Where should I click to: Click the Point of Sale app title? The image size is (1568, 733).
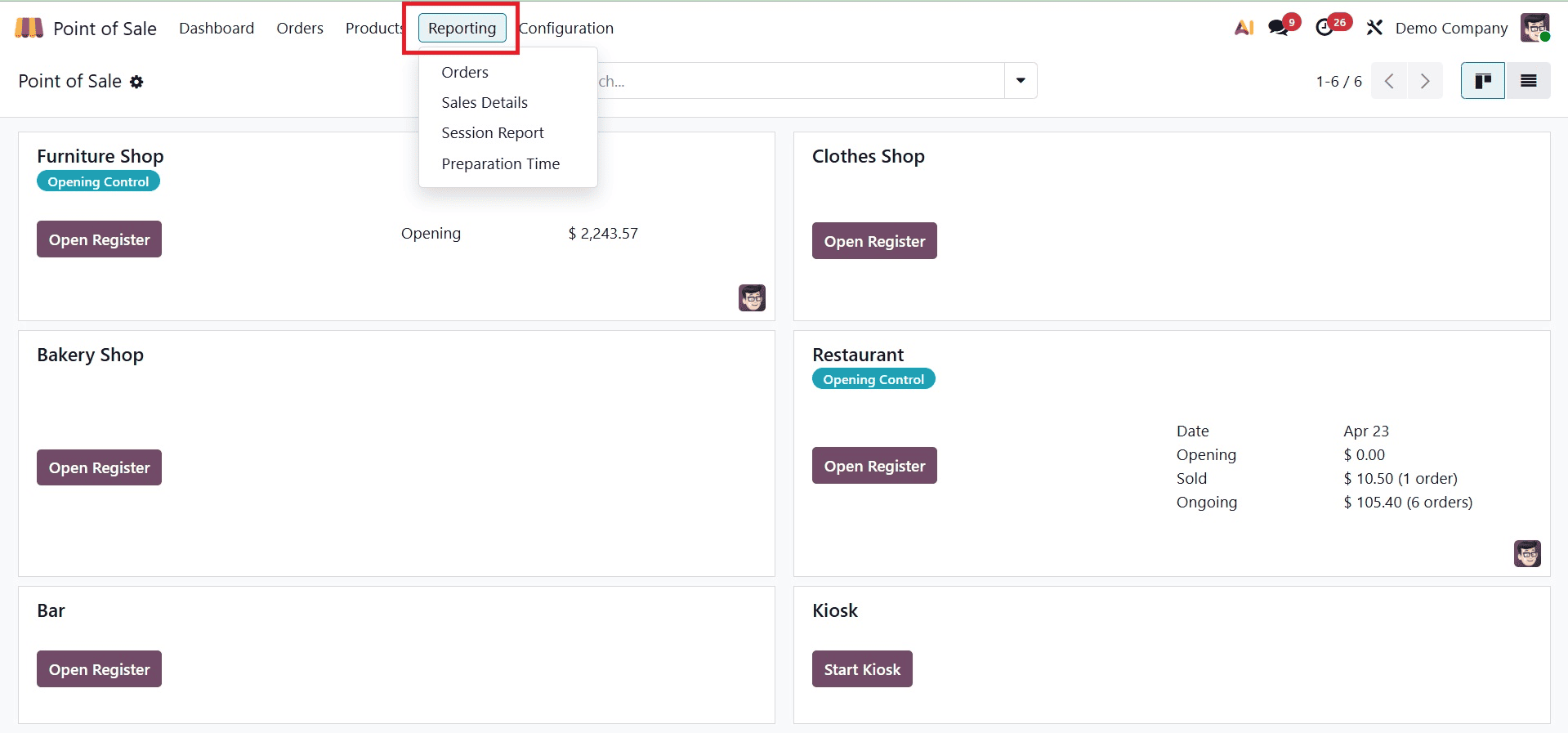(x=105, y=29)
